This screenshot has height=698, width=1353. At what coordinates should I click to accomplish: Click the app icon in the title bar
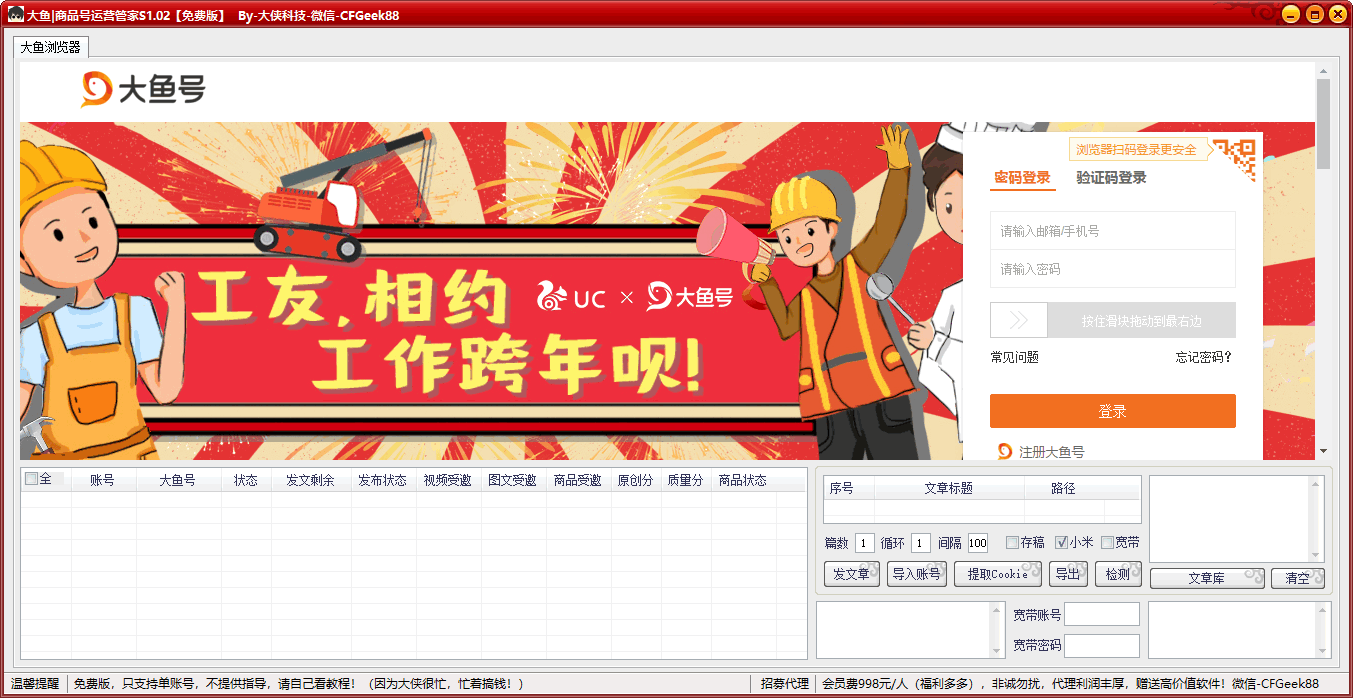coord(16,15)
